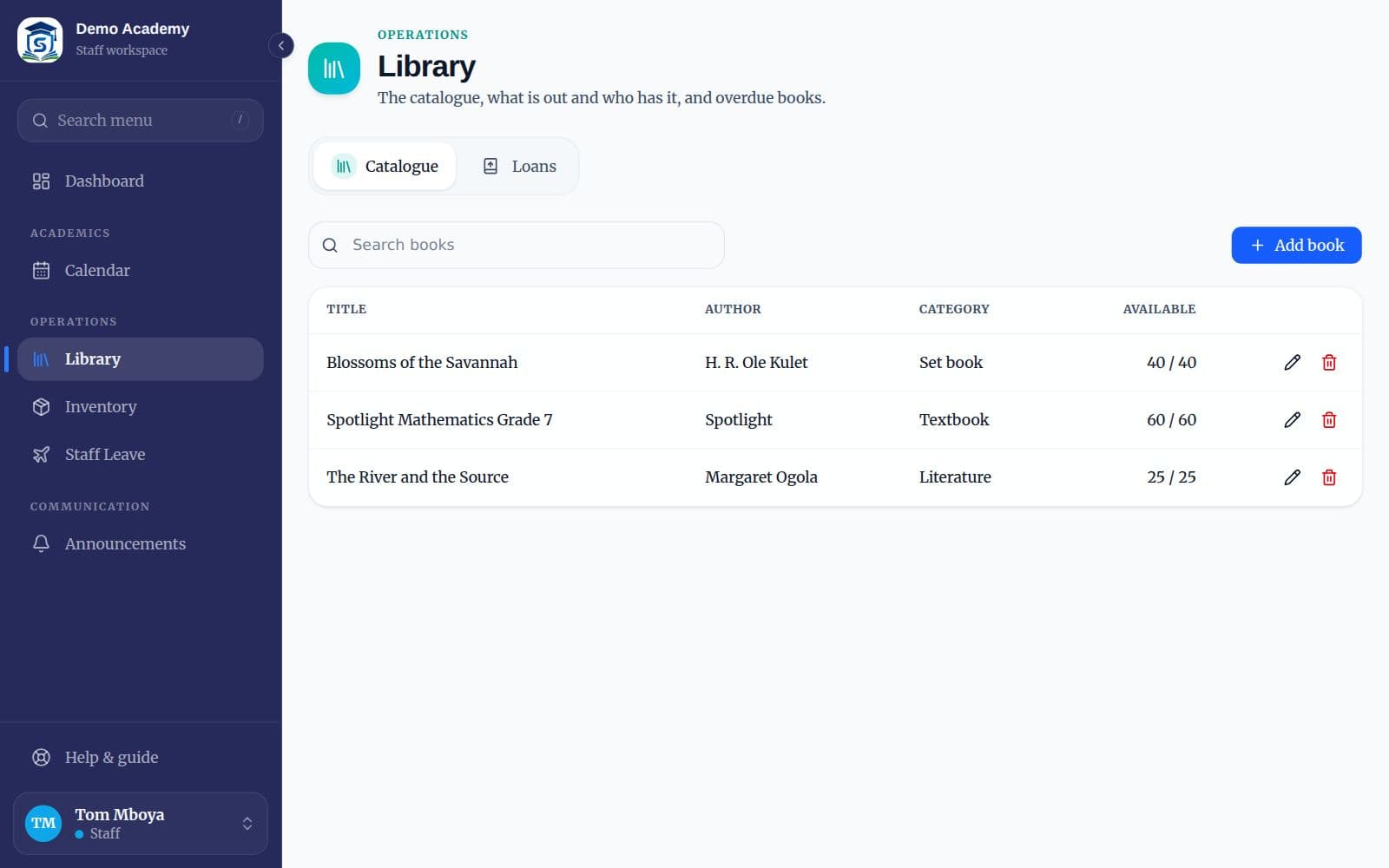
Task: Click the Available column header
Action: pyautogui.click(x=1159, y=309)
